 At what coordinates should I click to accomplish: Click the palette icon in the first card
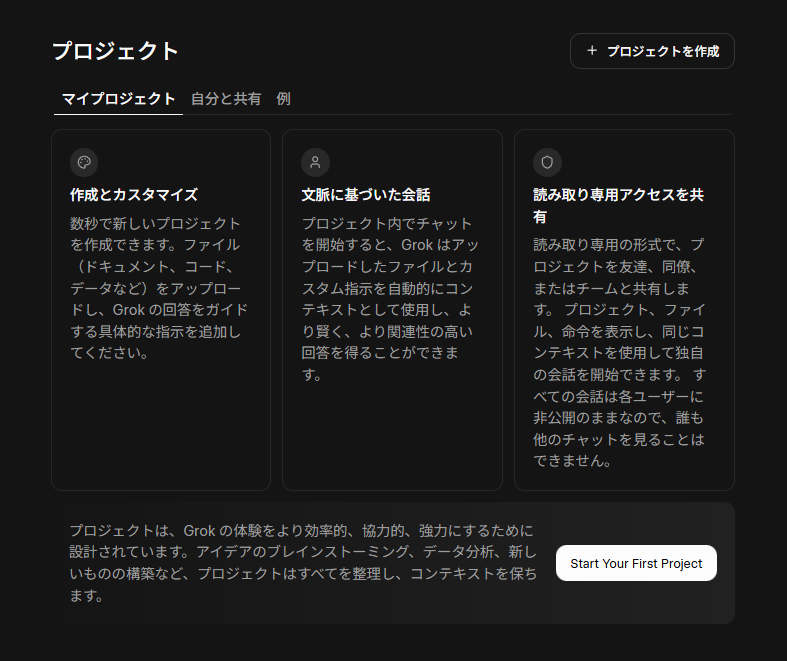84,162
